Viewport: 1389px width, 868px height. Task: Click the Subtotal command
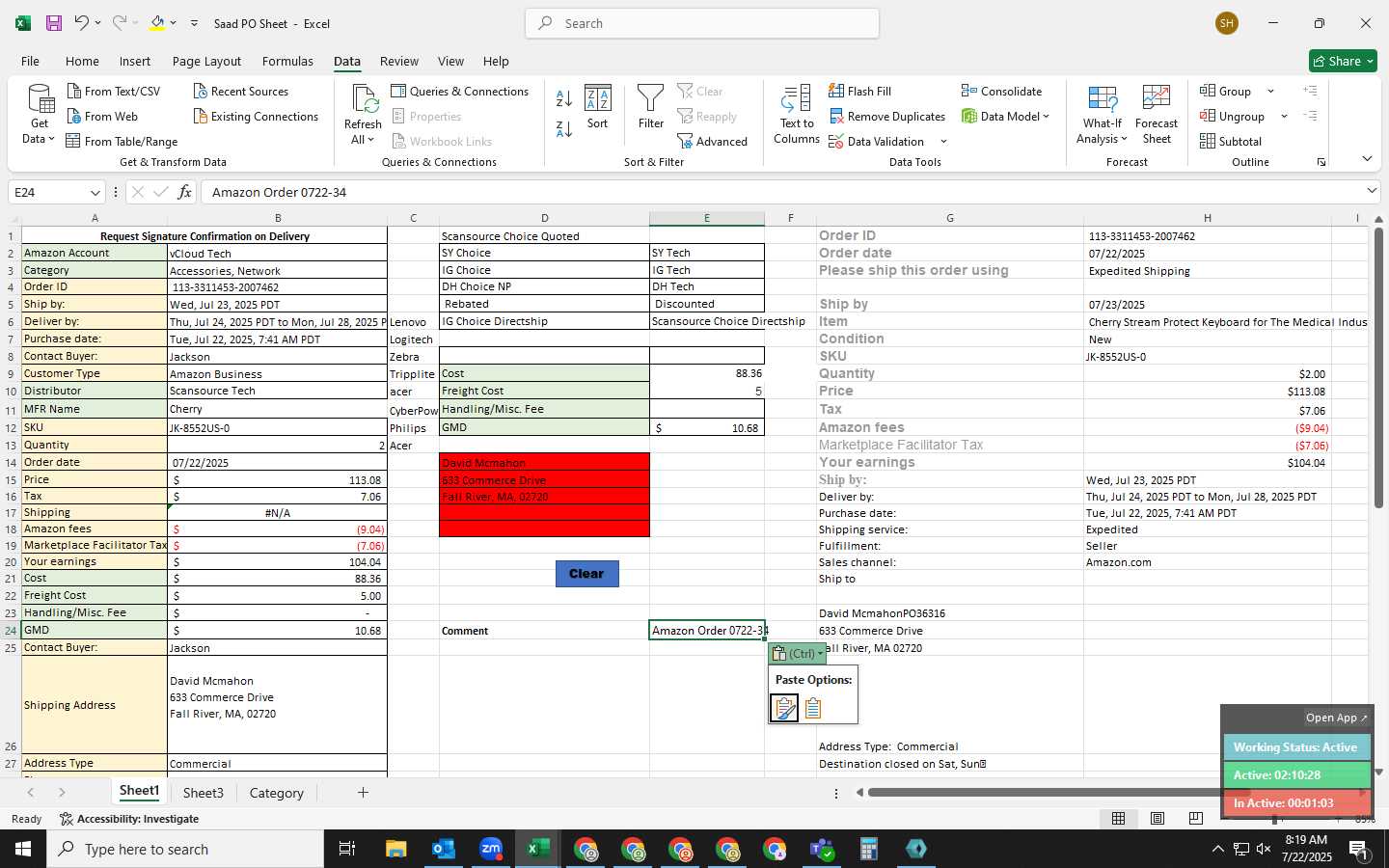click(1231, 141)
